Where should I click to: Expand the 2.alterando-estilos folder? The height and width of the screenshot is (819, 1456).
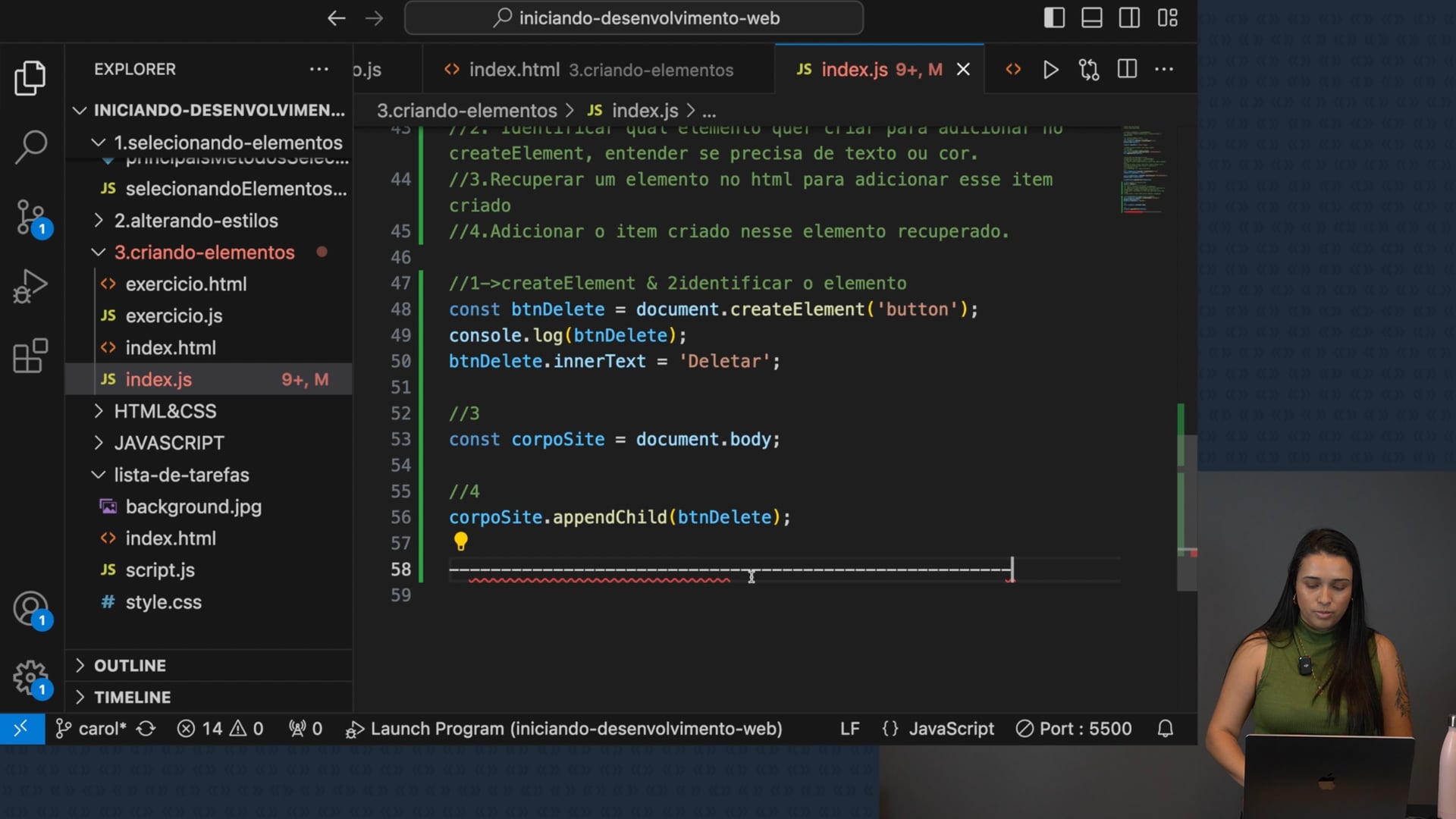click(x=196, y=221)
